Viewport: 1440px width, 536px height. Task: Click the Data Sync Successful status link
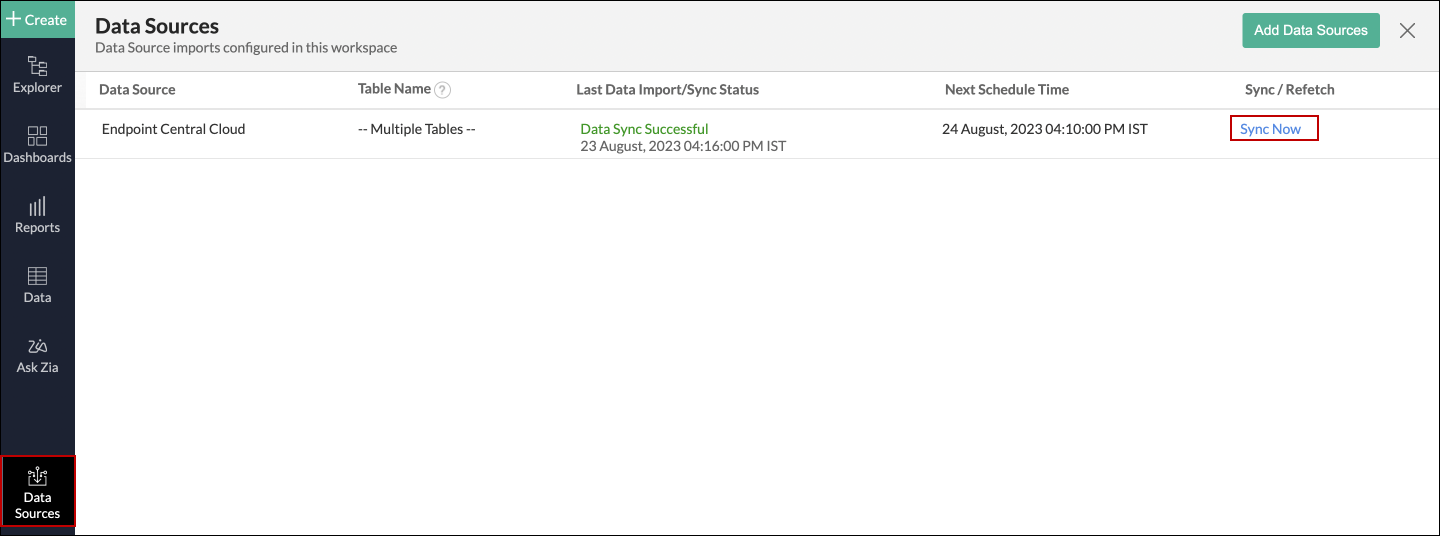pyautogui.click(x=644, y=129)
